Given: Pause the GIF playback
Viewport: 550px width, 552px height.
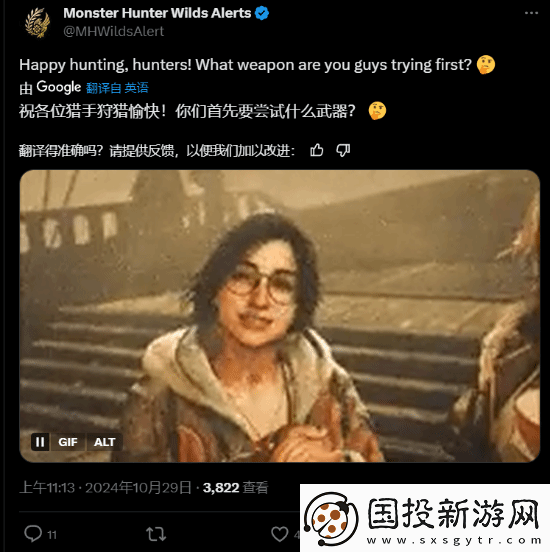Looking at the screenshot, I should click(40, 442).
